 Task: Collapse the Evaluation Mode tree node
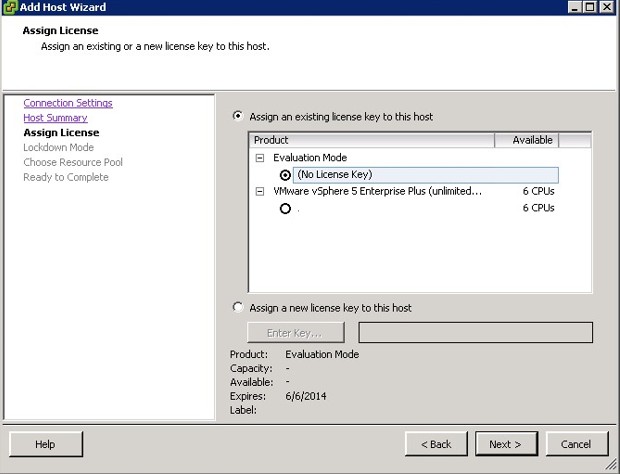(x=260, y=158)
